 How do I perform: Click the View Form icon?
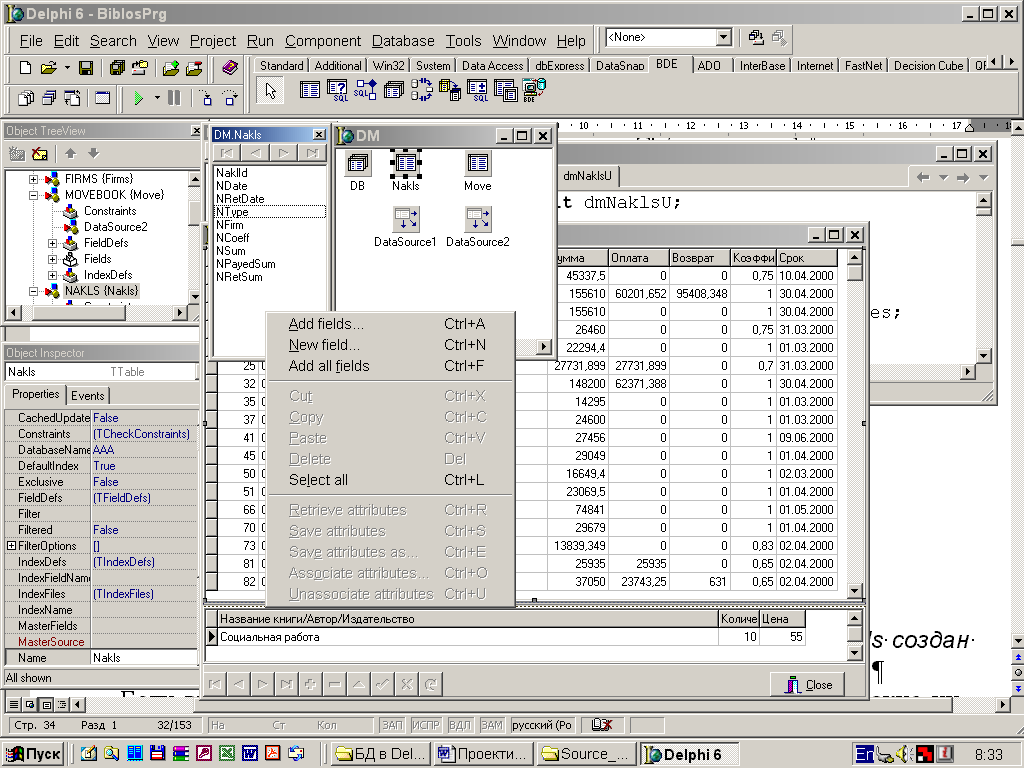(x=49, y=98)
